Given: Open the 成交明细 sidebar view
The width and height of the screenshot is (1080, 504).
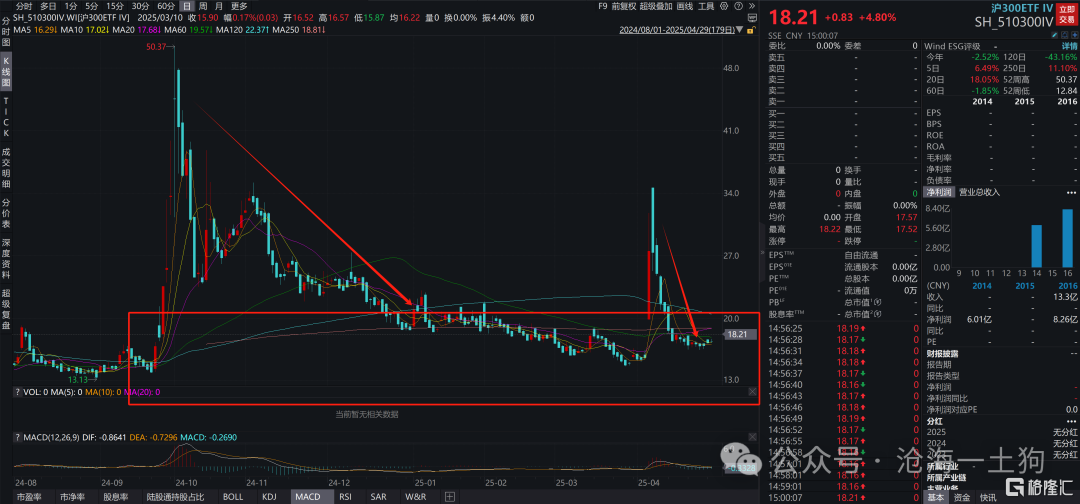Looking at the screenshot, I should point(6,167).
